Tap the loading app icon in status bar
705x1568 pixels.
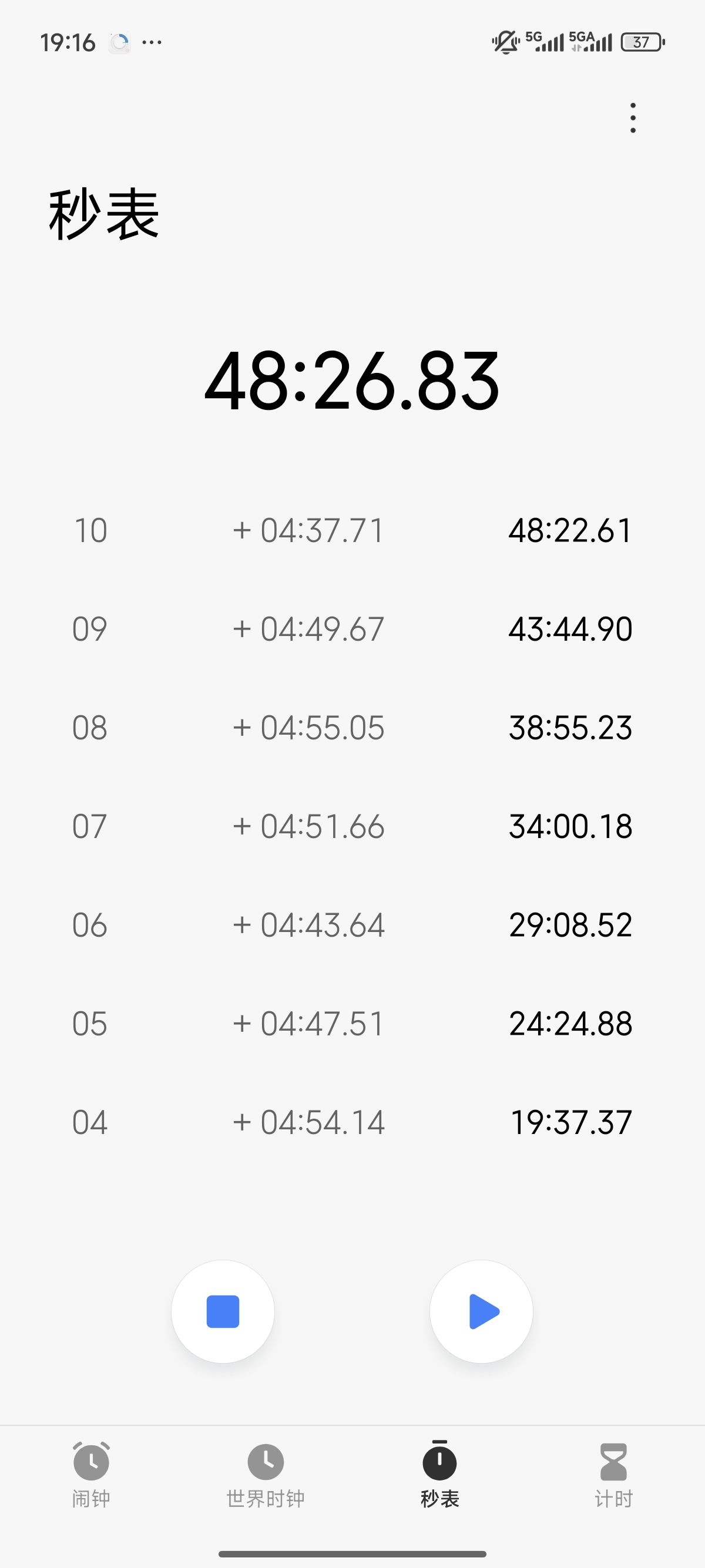click(120, 43)
